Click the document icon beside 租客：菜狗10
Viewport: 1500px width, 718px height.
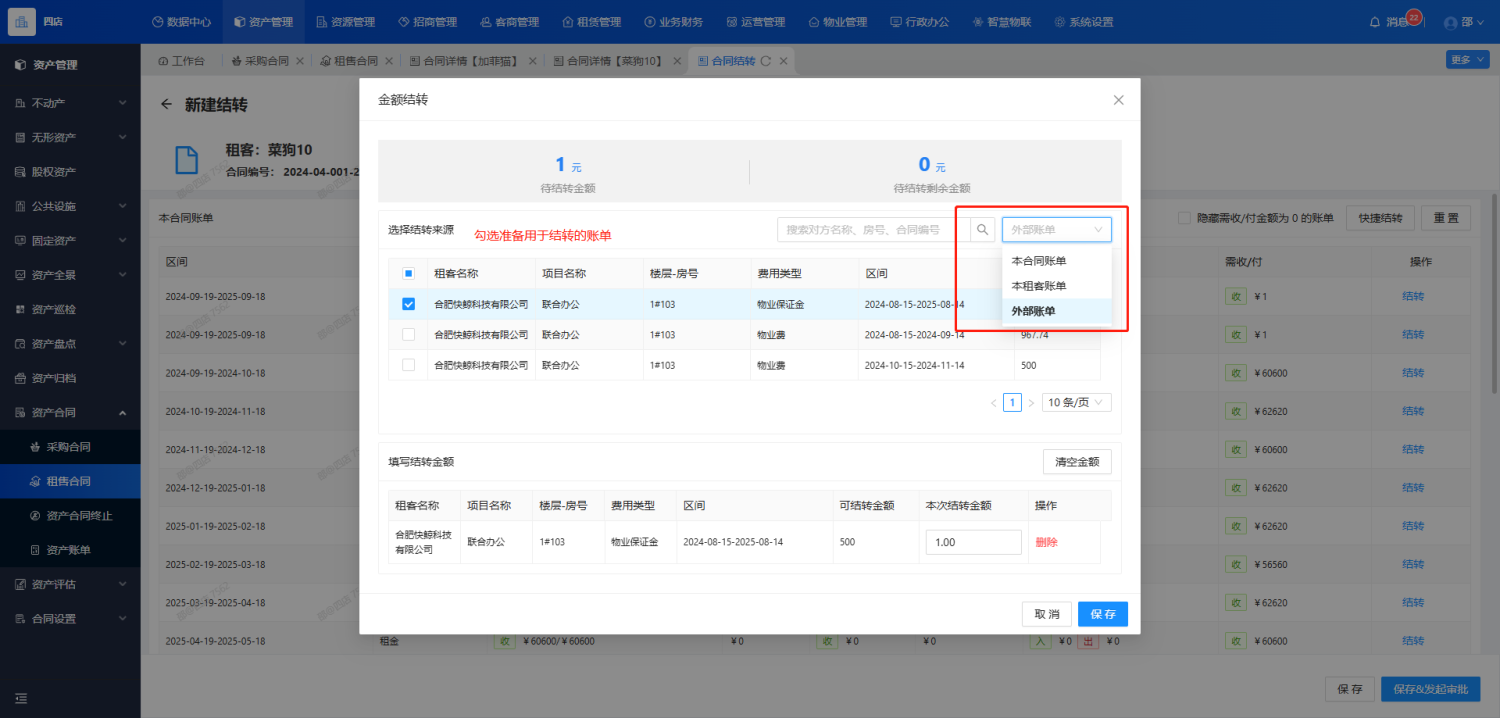(187, 160)
